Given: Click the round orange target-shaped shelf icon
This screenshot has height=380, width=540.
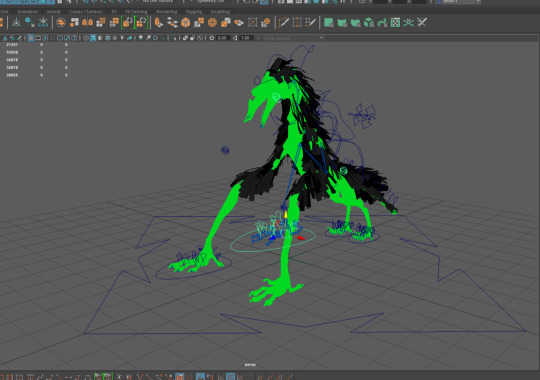Looking at the screenshot, I should 212,23.
